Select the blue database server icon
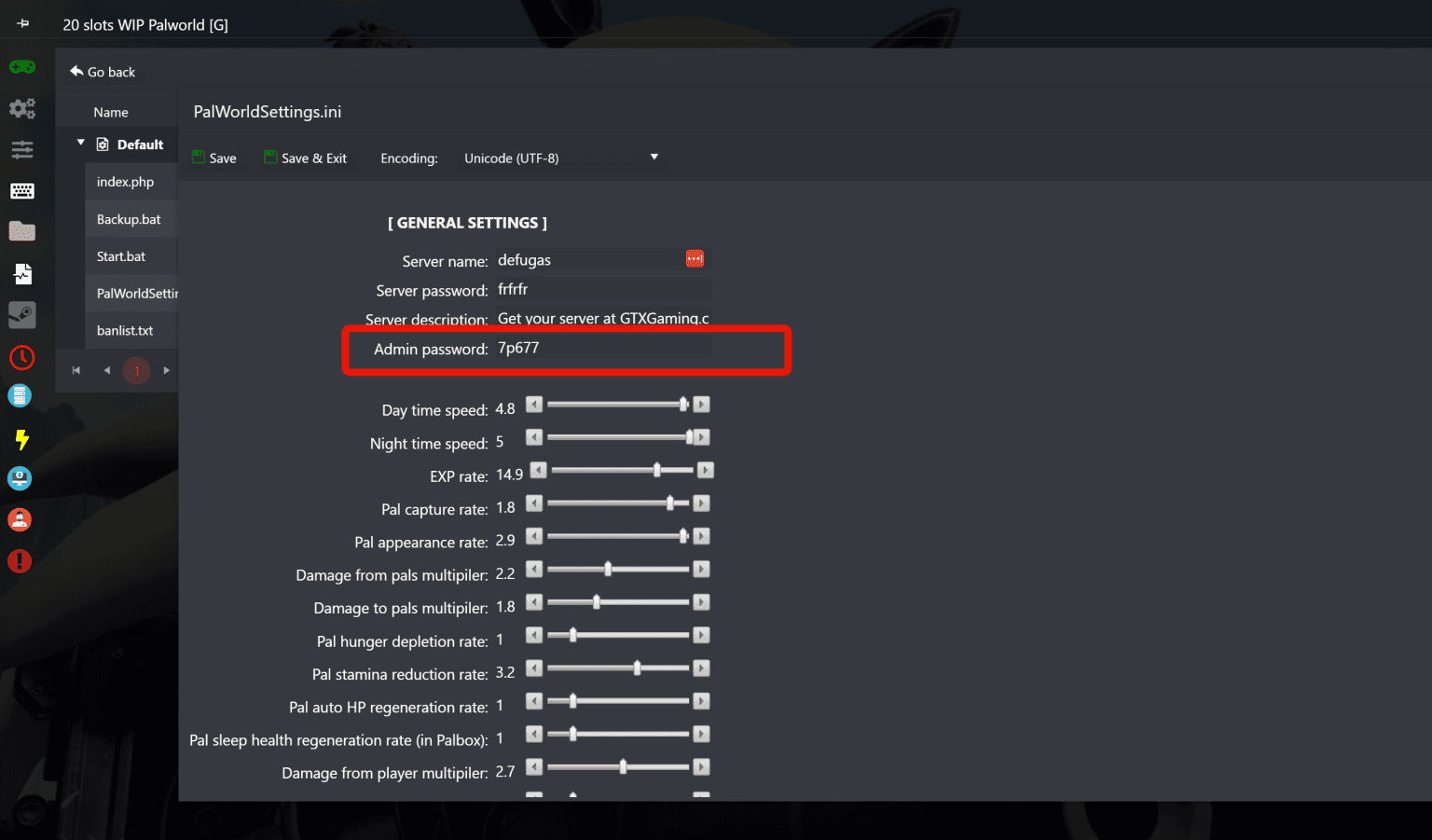 20,395
